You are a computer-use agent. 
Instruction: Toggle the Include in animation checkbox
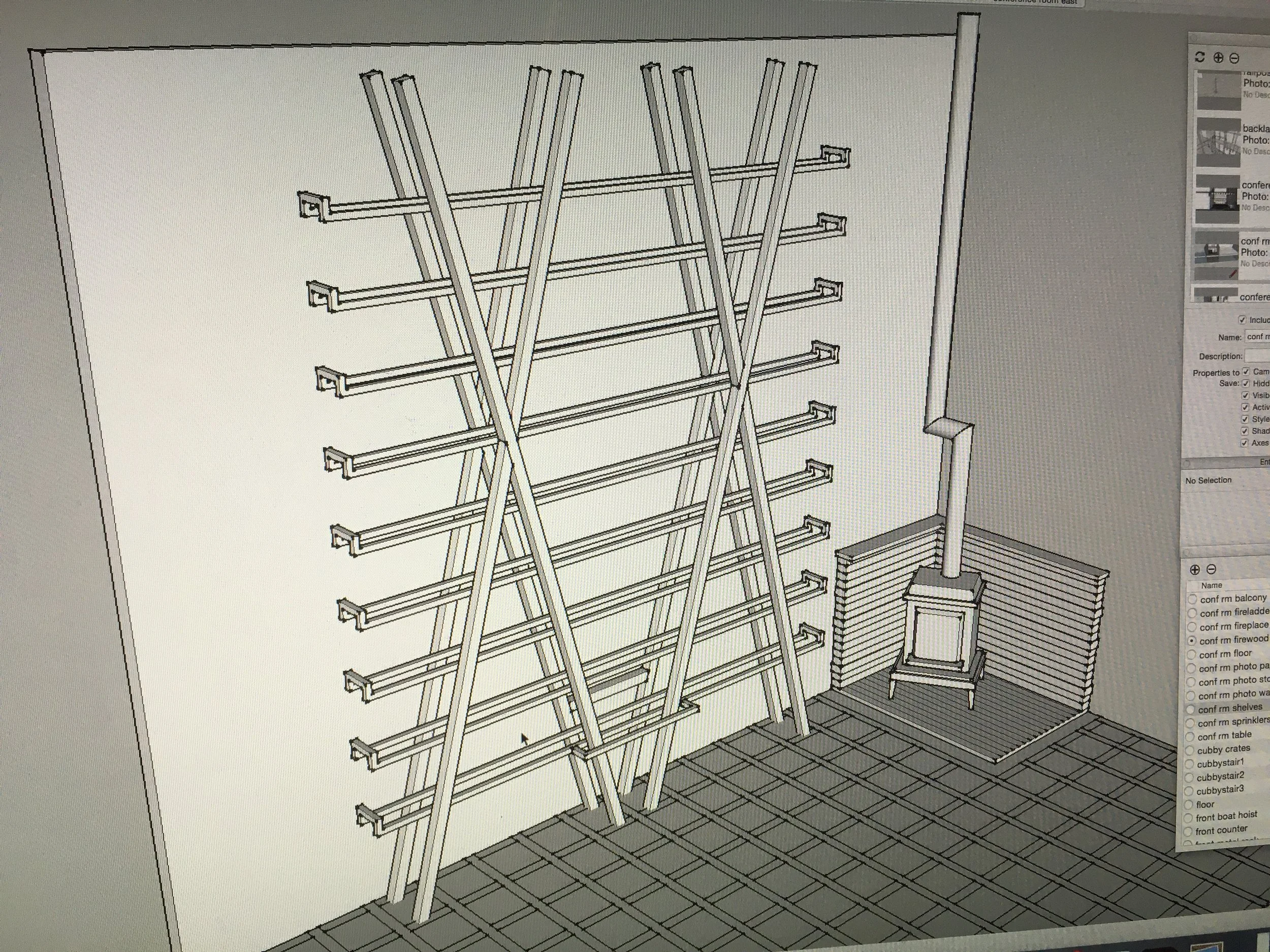(1242, 320)
